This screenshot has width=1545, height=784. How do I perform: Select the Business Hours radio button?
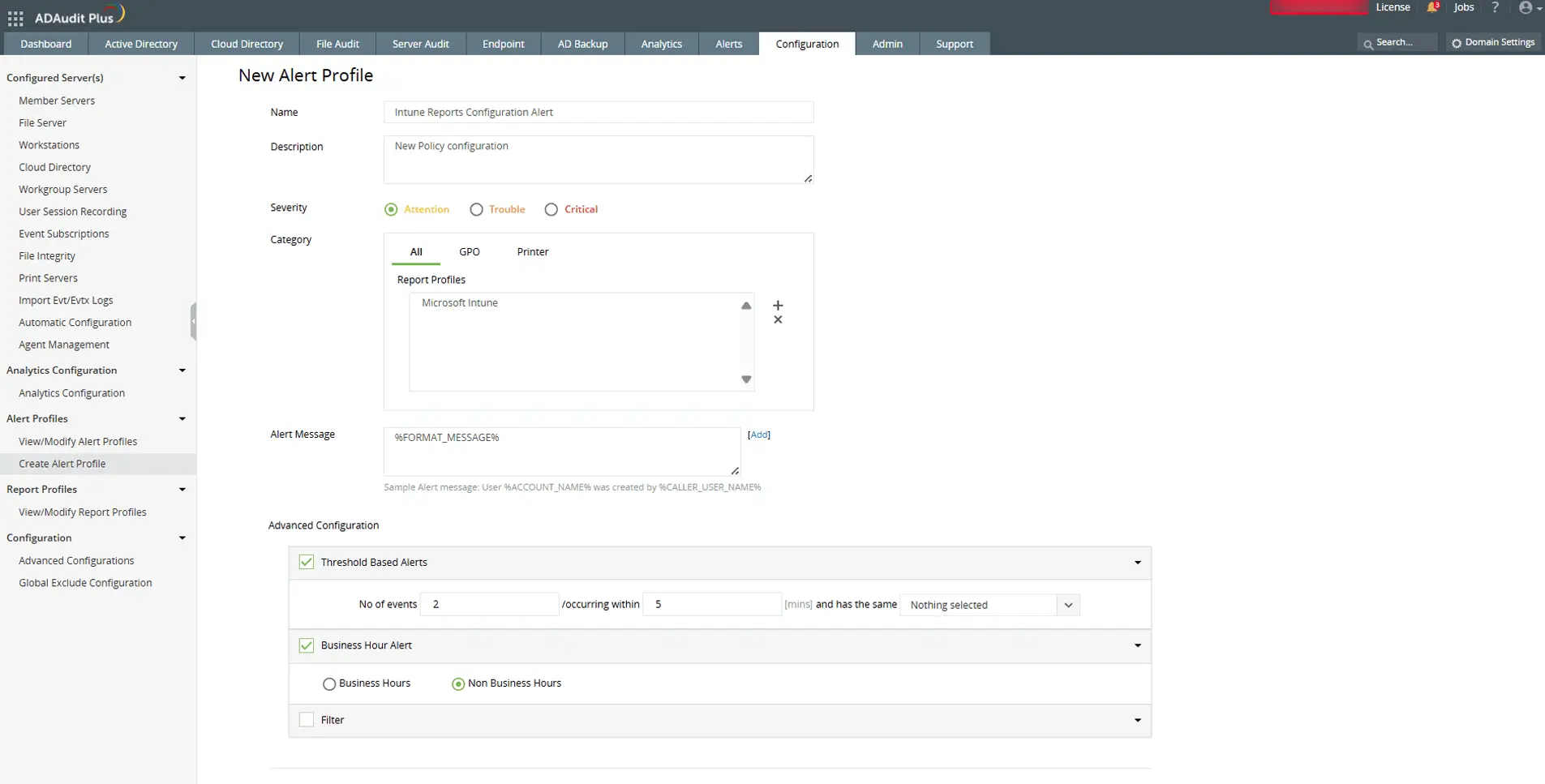coord(328,683)
